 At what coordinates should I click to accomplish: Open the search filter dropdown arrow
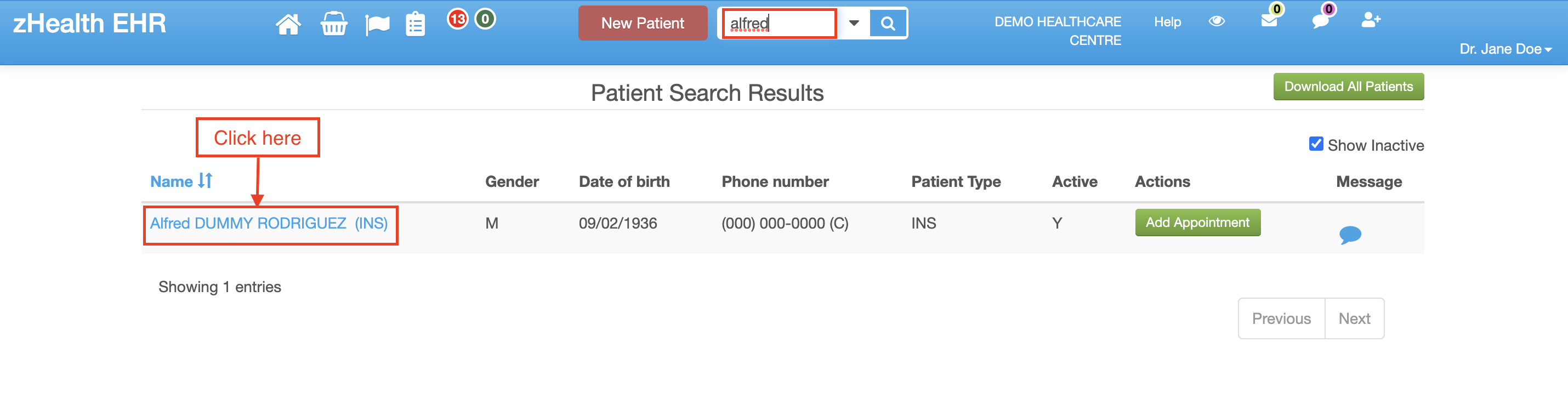tap(855, 23)
